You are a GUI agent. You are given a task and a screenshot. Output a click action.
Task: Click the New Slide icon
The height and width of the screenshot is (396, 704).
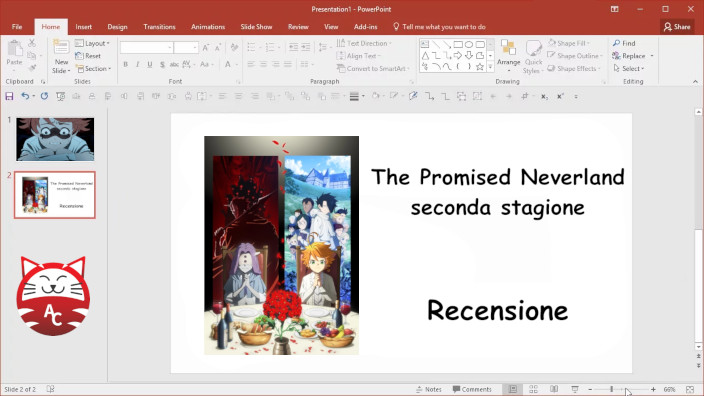pos(61,47)
